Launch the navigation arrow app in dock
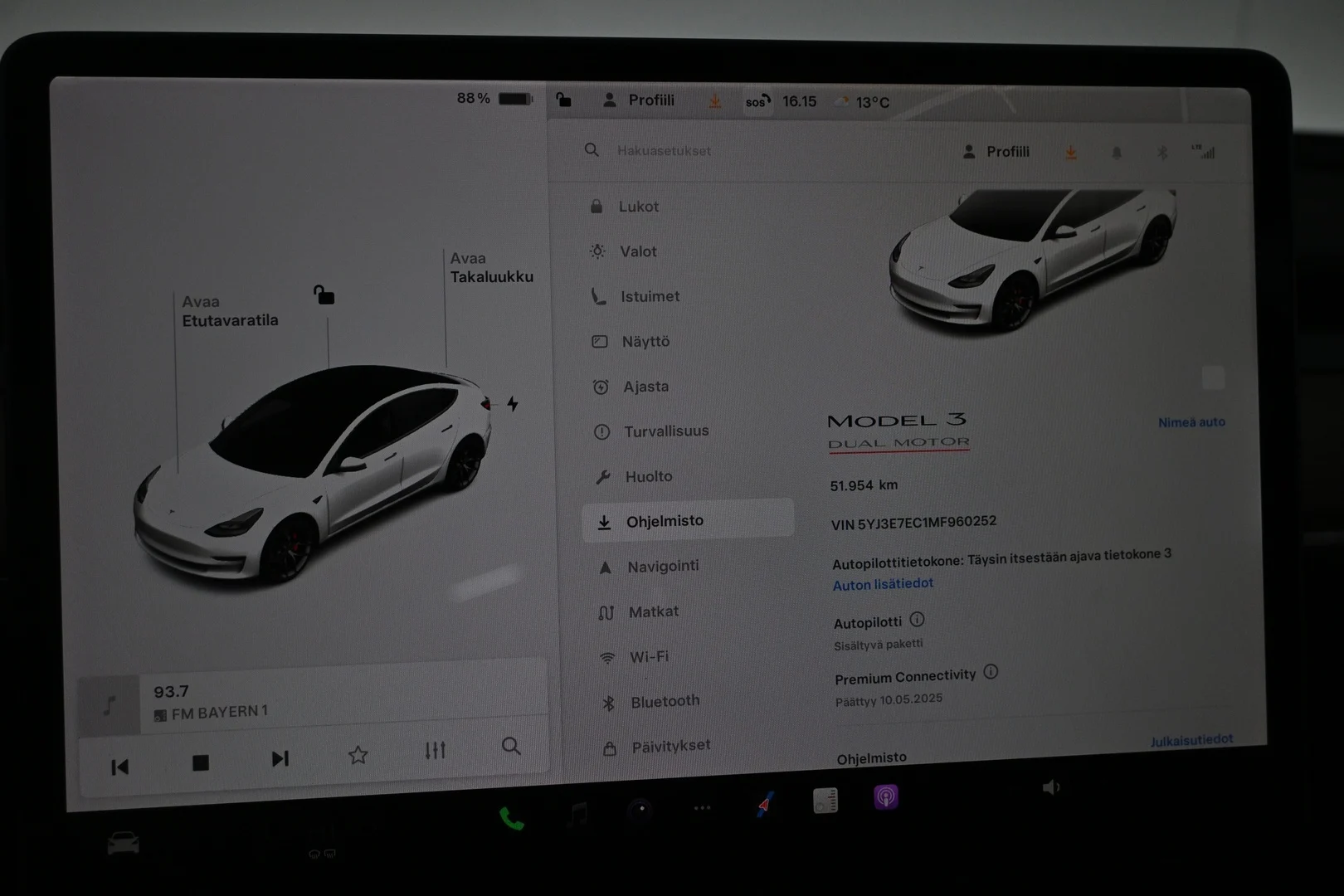 click(765, 804)
